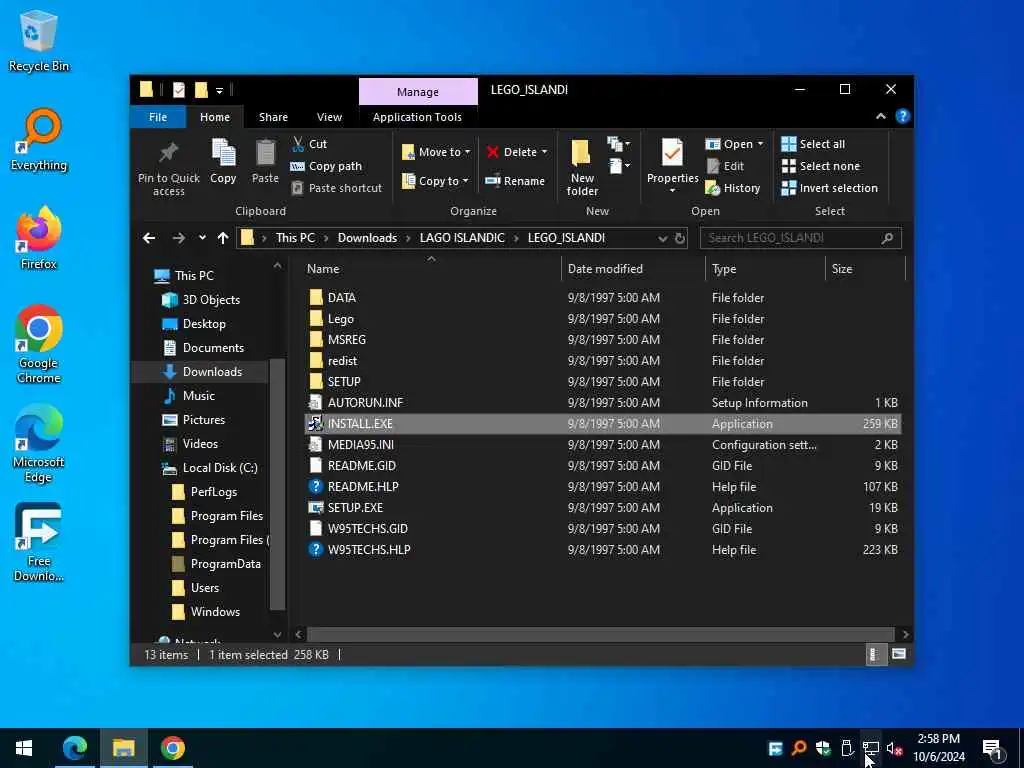The height and width of the screenshot is (768, 1024).
Task: Click Invert selection in ribbon
Action: [x=829, y=188]
